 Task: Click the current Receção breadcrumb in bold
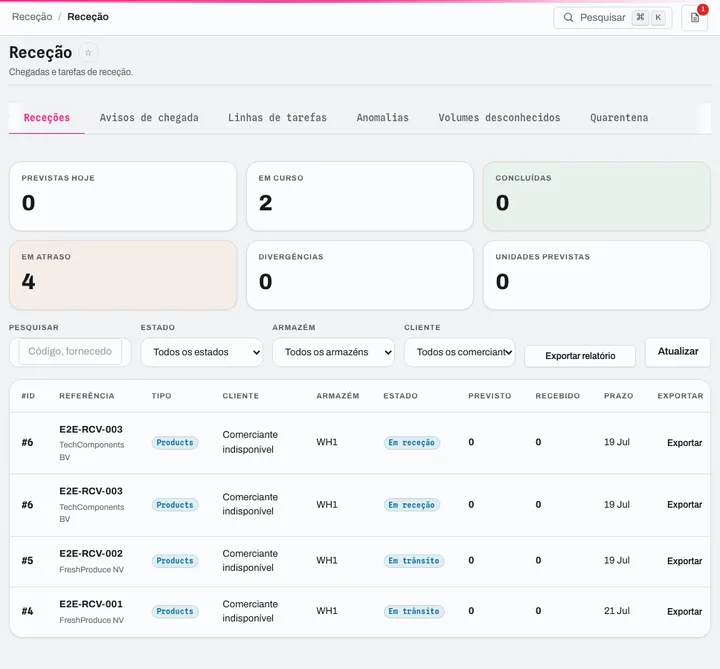(88, 17)
